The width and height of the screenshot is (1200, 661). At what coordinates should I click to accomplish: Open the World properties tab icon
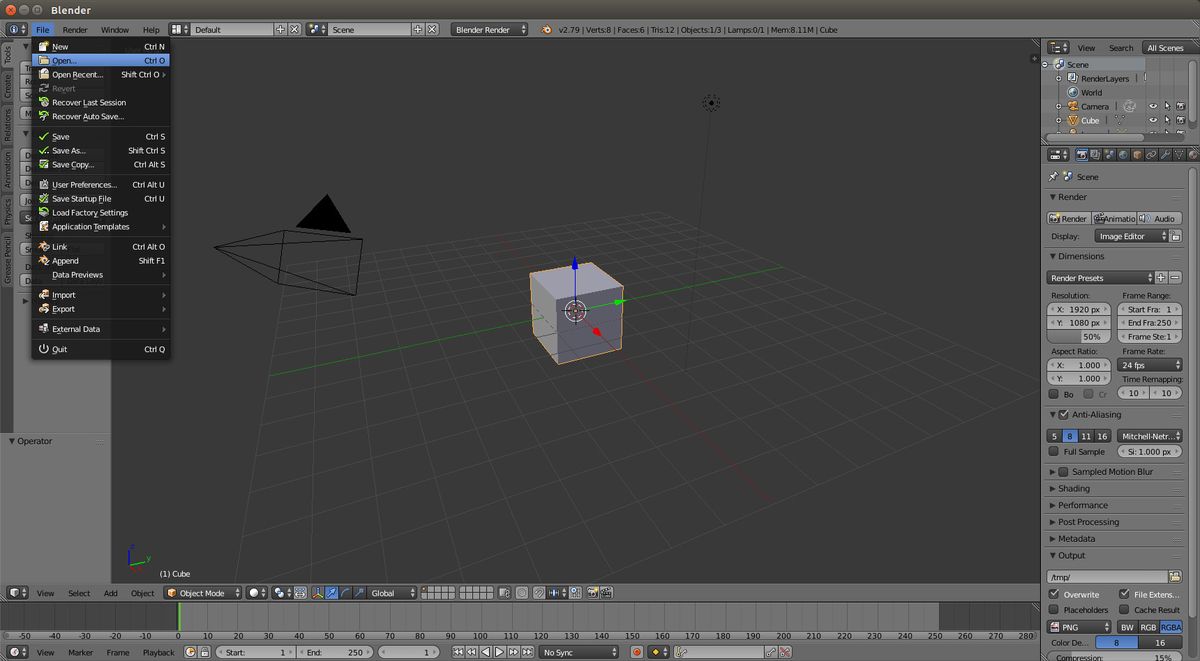point(1123,155)
